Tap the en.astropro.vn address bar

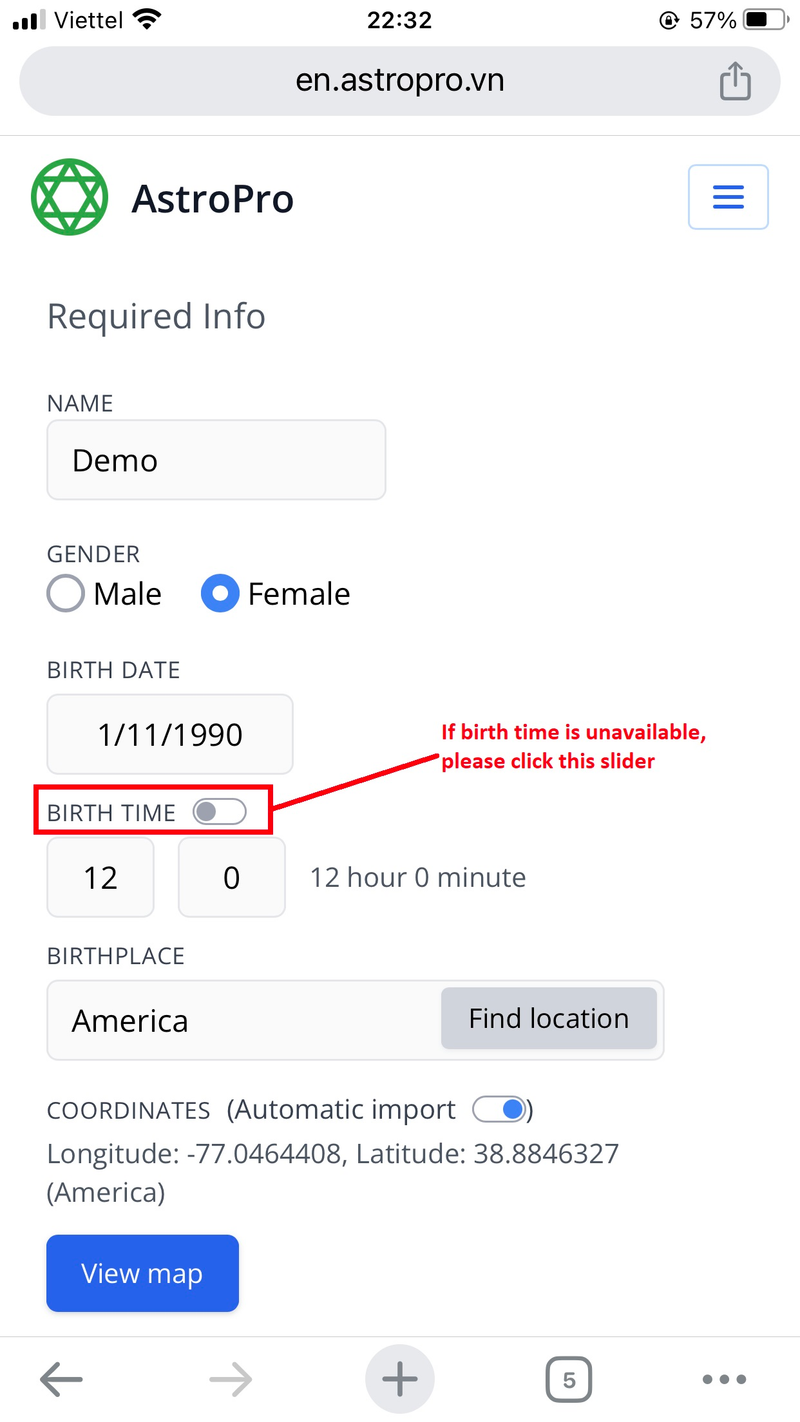click(400, 80)
